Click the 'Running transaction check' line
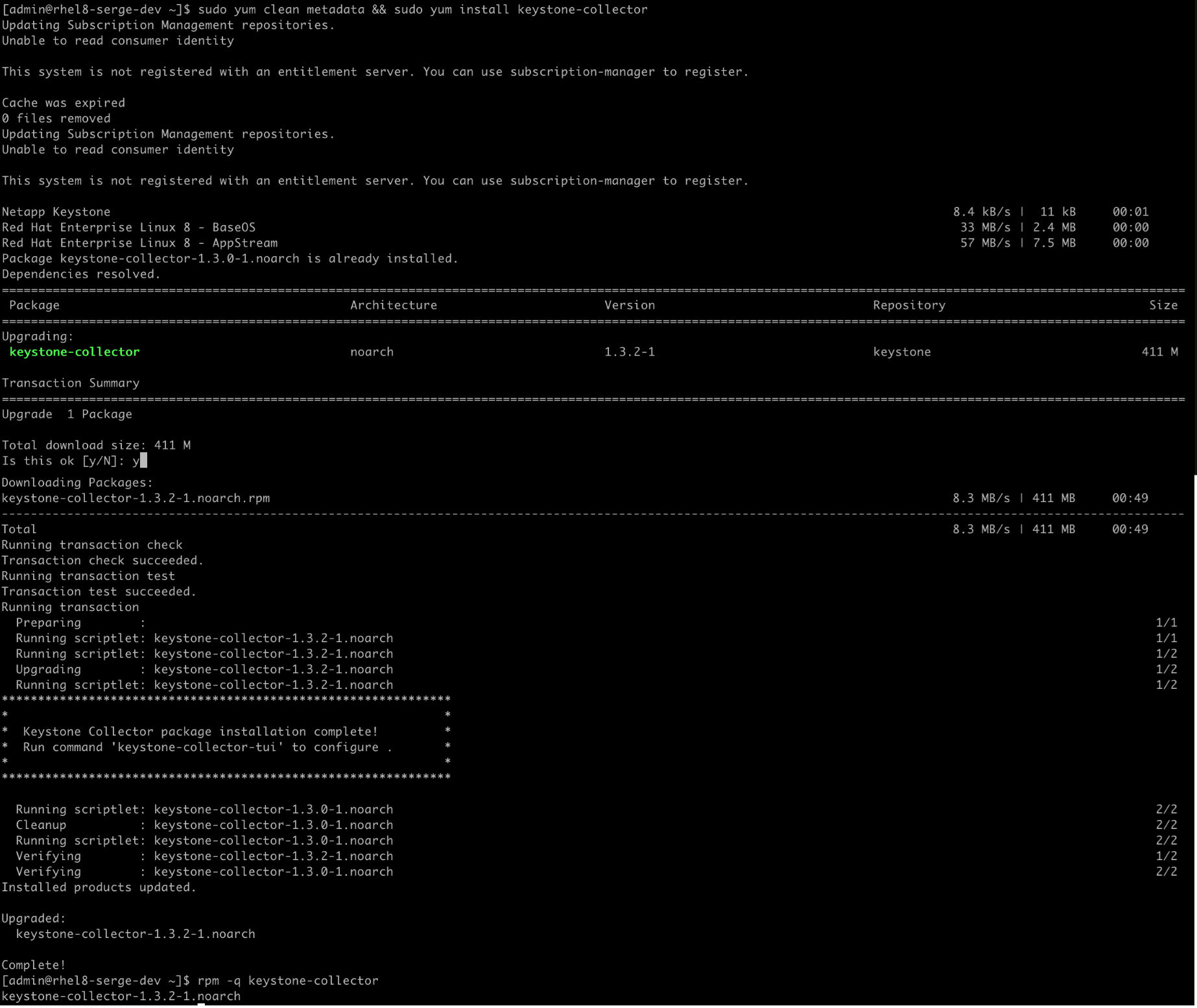 click(92, 546)
